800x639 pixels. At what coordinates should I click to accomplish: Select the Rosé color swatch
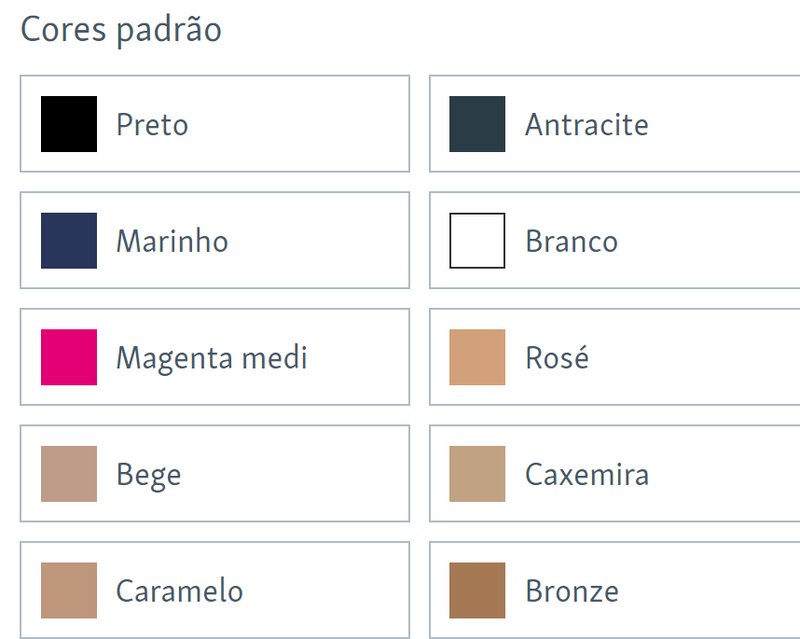tap(477, 357)
